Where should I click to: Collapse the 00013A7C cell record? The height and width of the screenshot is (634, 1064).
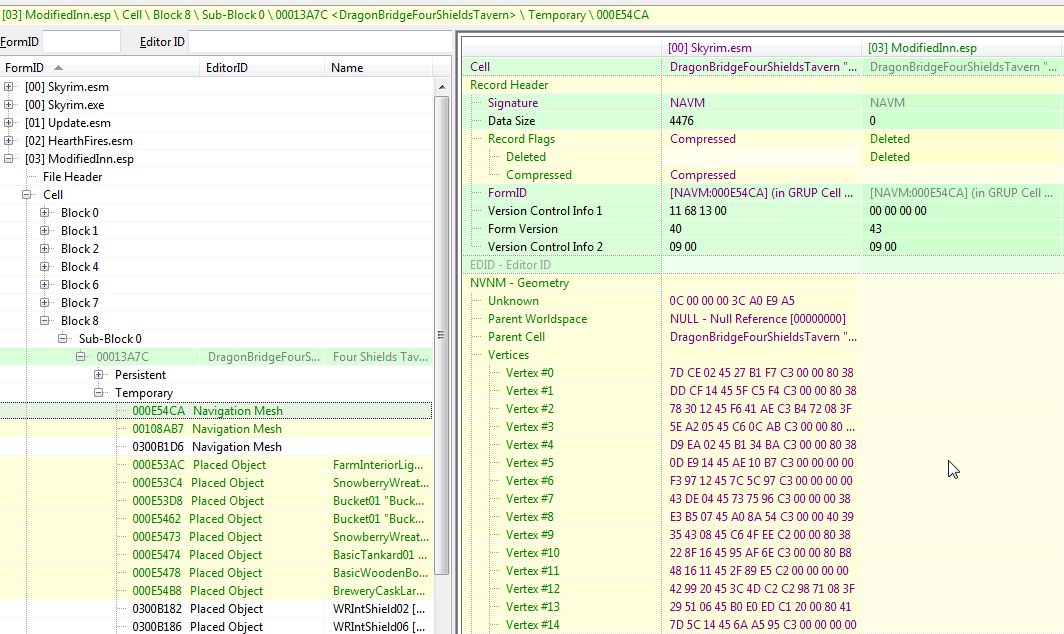80,356
